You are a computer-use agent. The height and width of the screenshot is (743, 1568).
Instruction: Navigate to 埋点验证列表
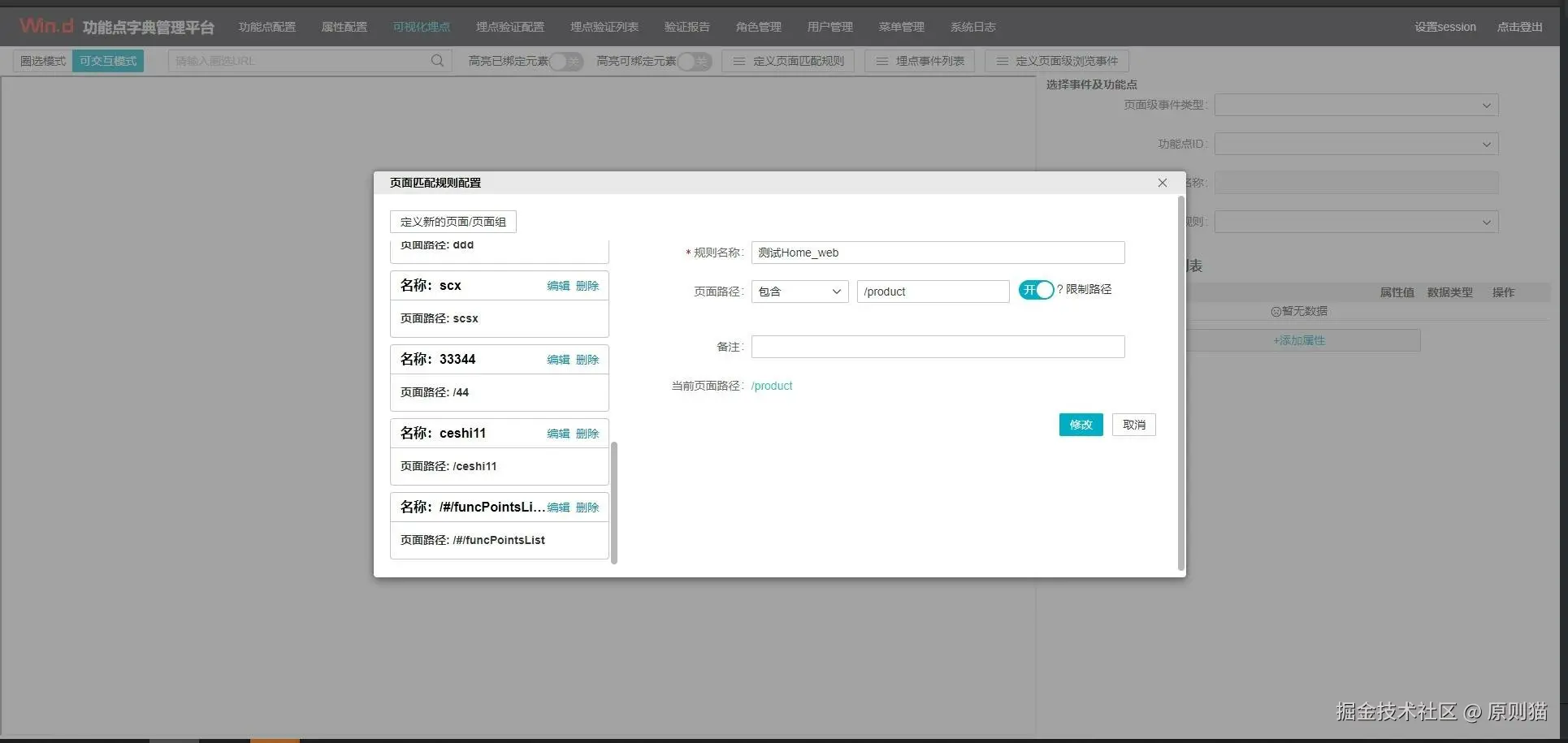(604, 27)
